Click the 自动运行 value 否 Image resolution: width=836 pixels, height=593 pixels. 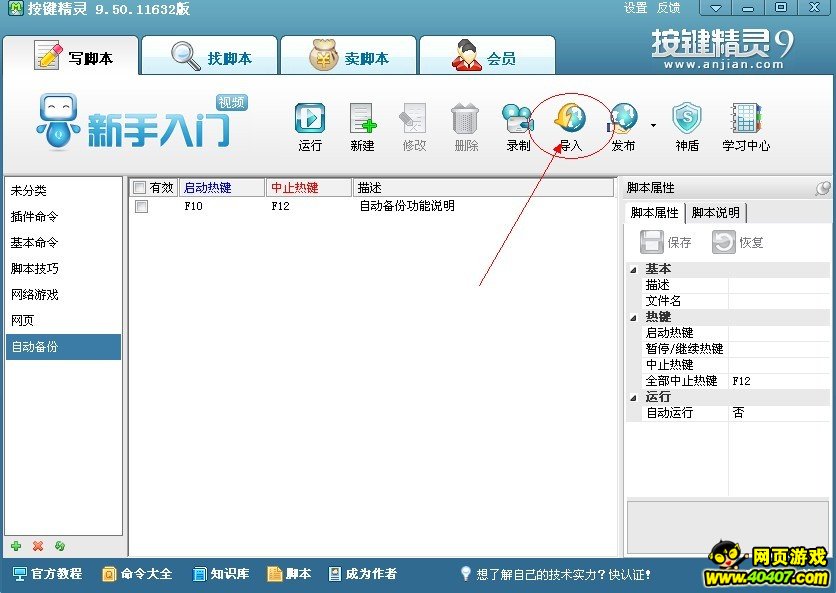779,413
